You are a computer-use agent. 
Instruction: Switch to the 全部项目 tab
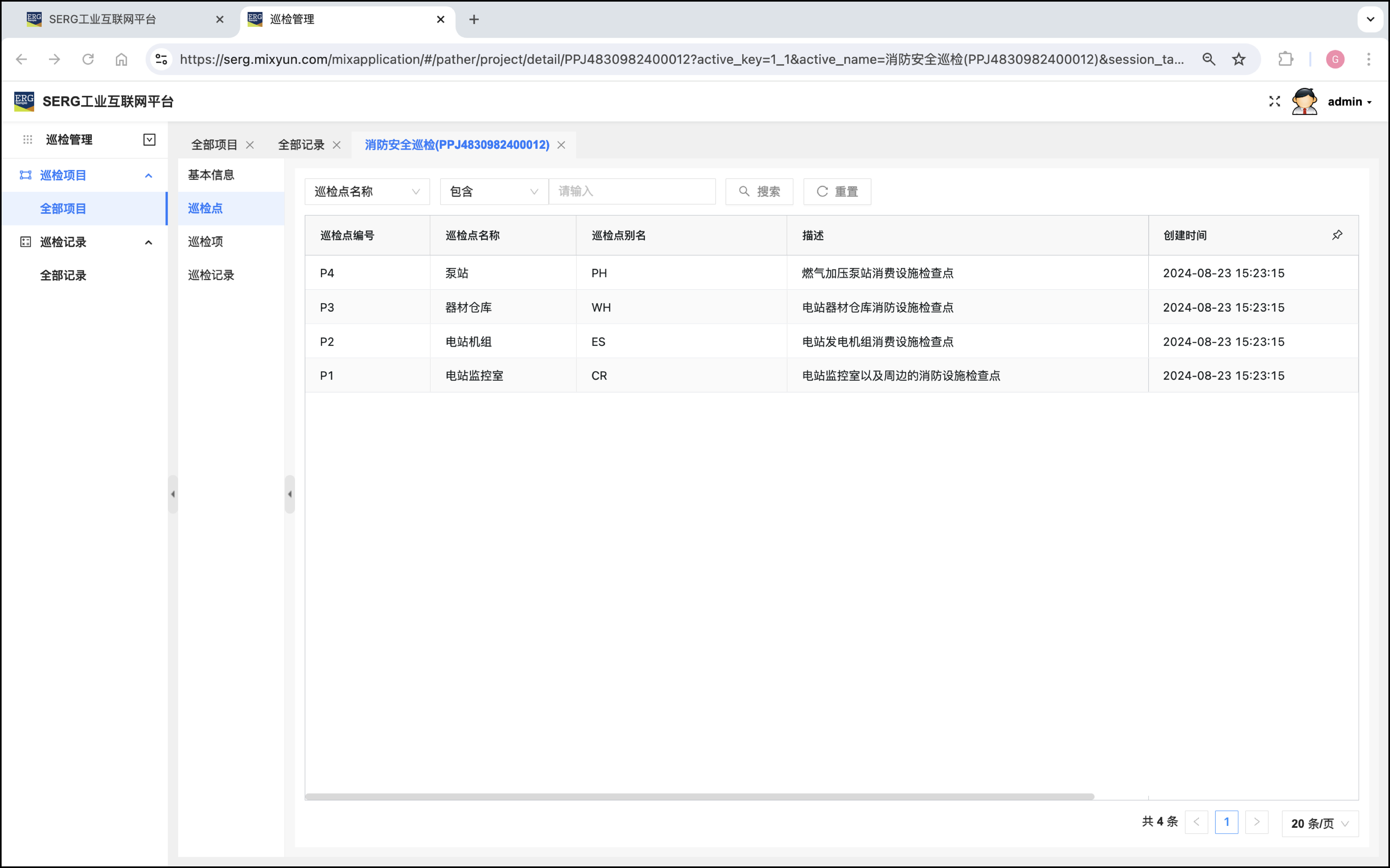[x=214, y=145]
